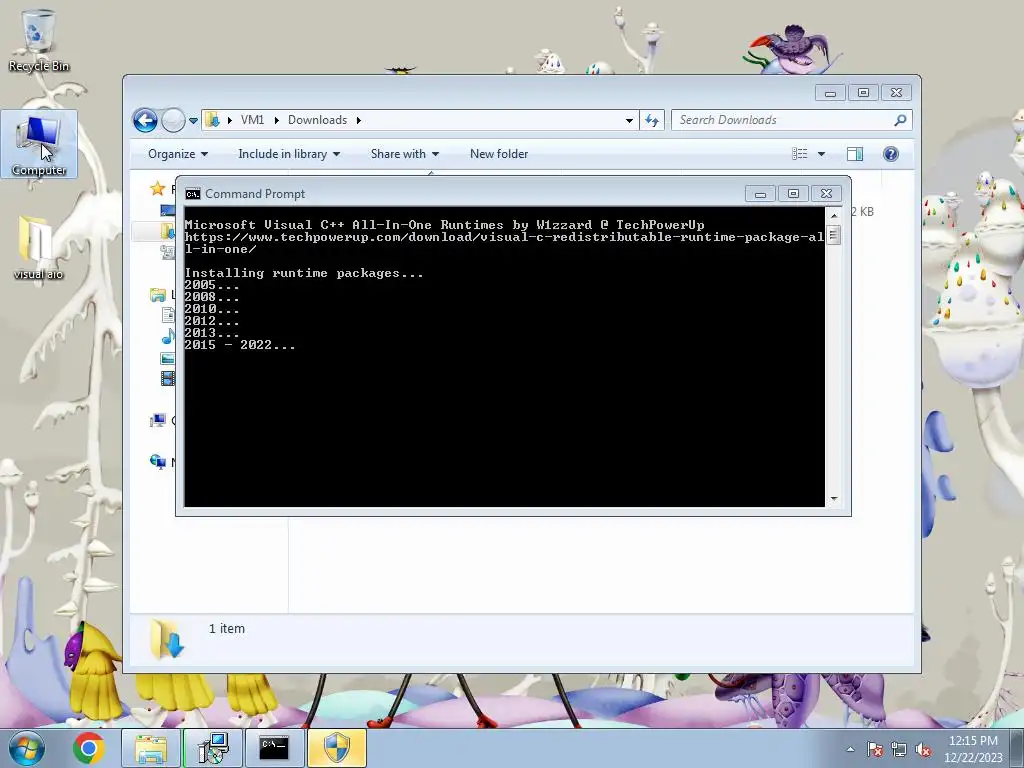This screenshot has width=1024, height=768.
Task: Minimize the Downloads Explorer window
Action: [830, 93]
